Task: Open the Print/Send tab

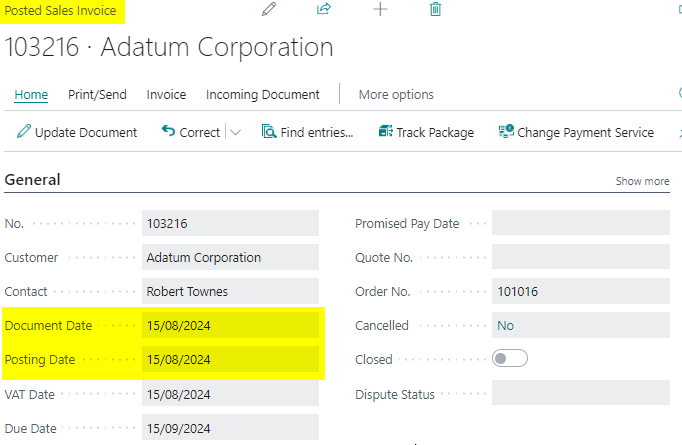Action: click(97, 95)
